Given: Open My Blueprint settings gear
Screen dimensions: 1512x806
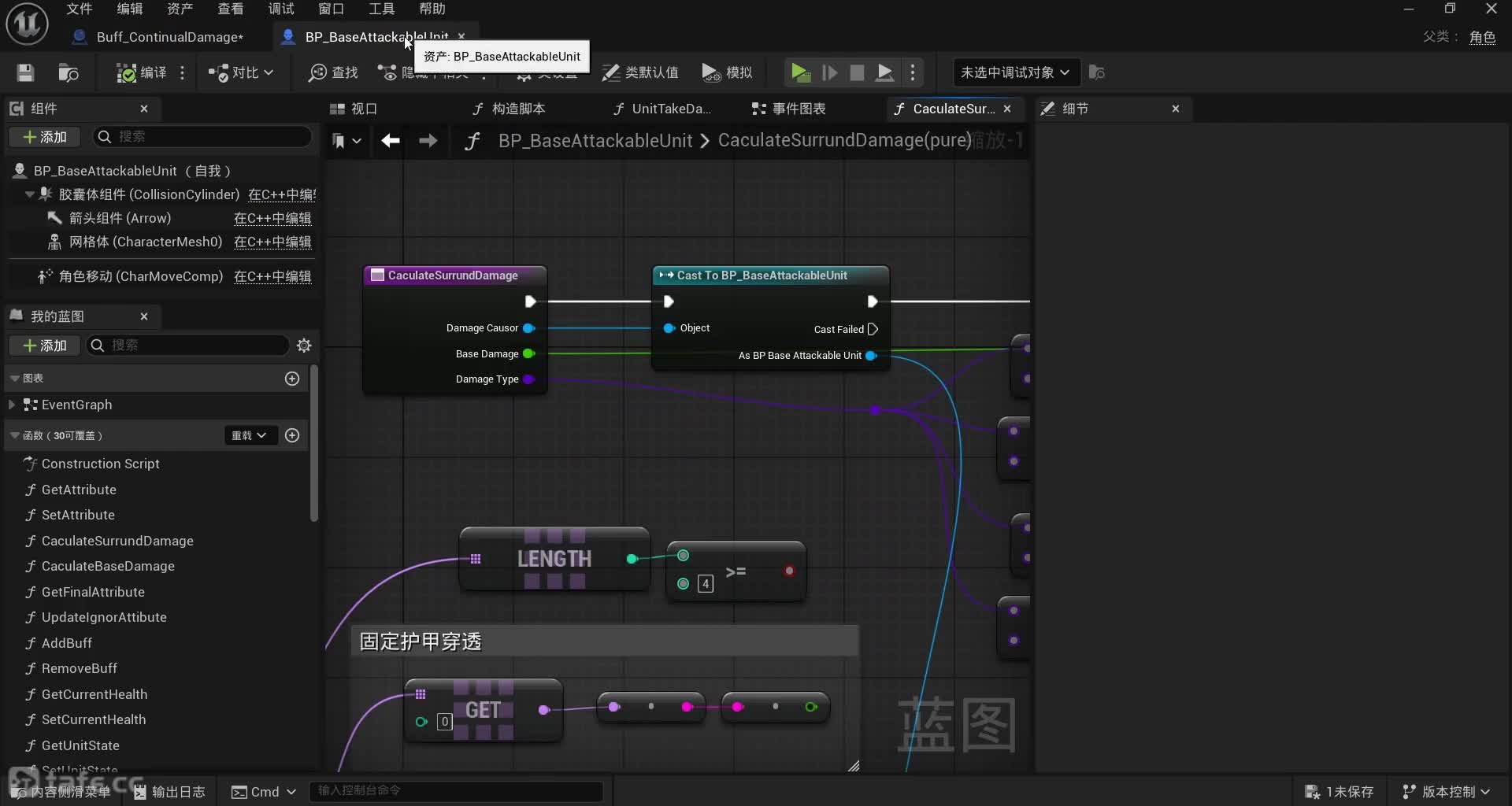Looking at the screenshot, I should (304, 346).
